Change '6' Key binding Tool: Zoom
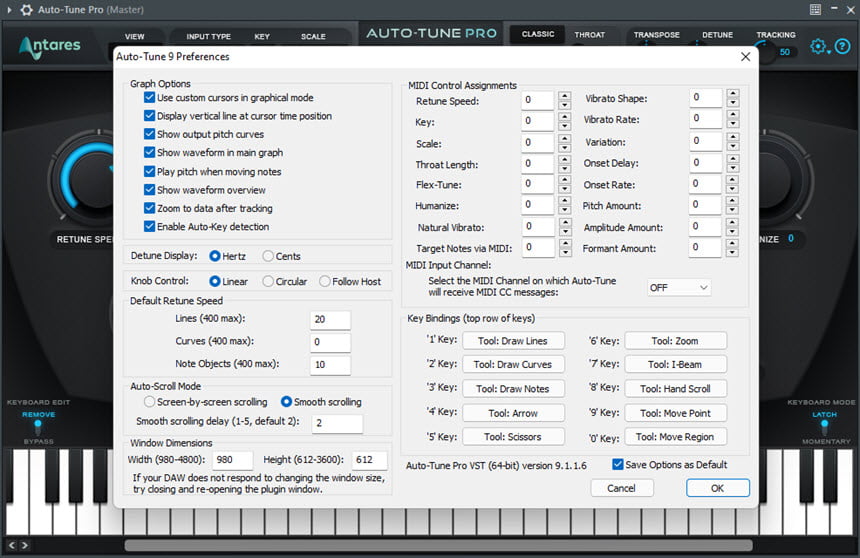 click(x=675, y=341)
